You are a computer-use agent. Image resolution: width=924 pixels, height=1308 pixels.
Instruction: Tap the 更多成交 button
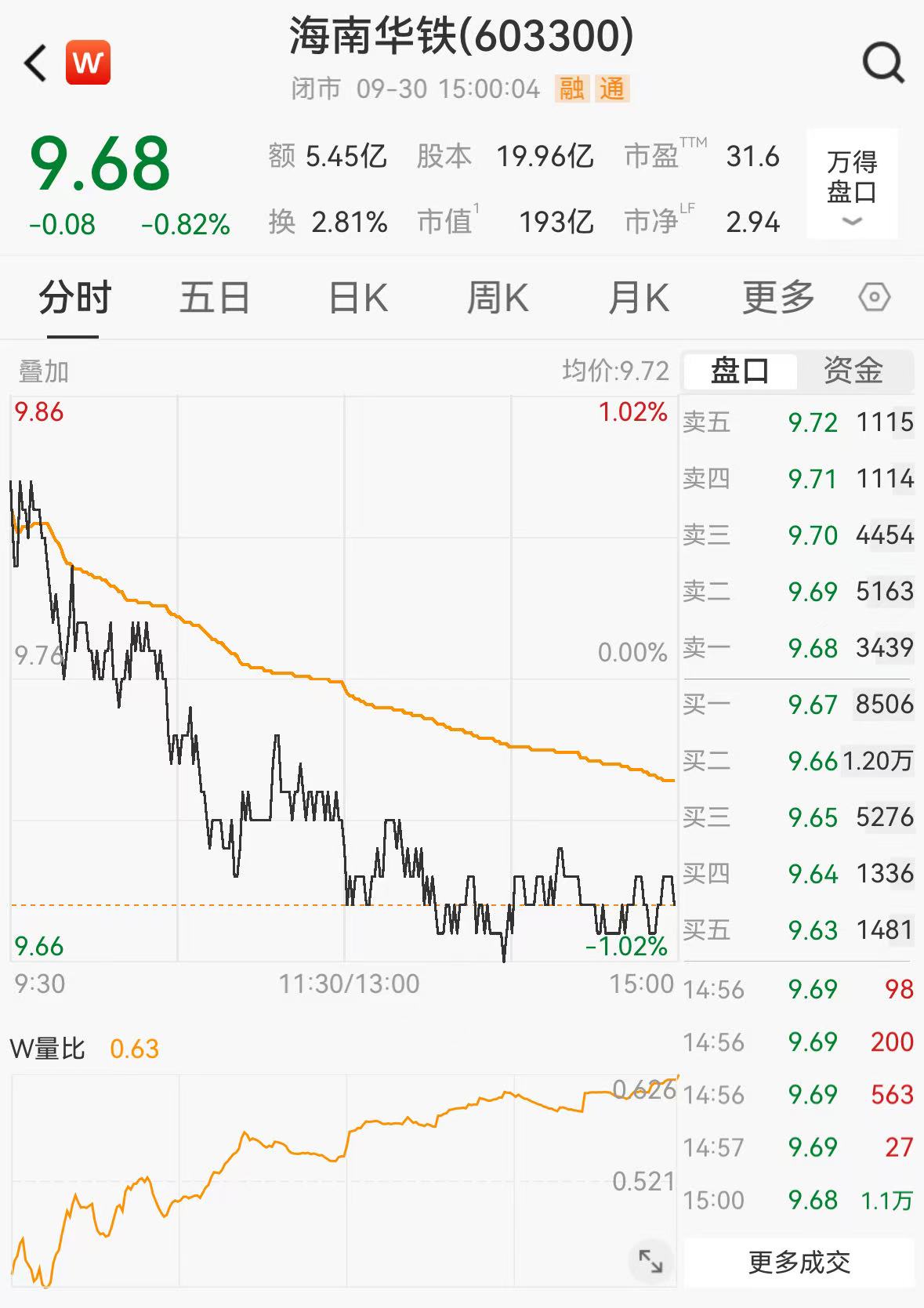799,1263
